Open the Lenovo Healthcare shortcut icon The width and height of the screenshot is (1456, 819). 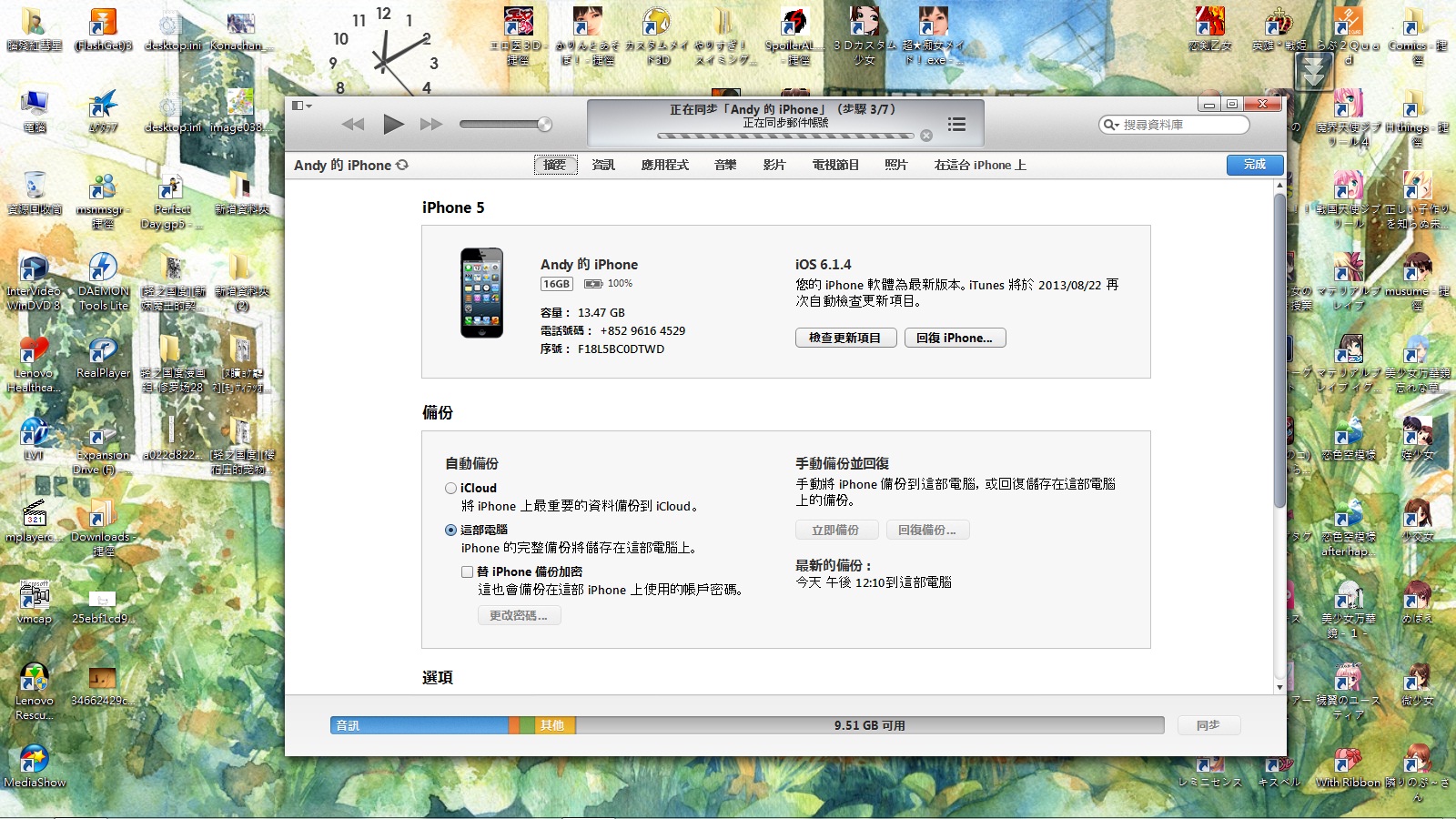pos(34,364)
